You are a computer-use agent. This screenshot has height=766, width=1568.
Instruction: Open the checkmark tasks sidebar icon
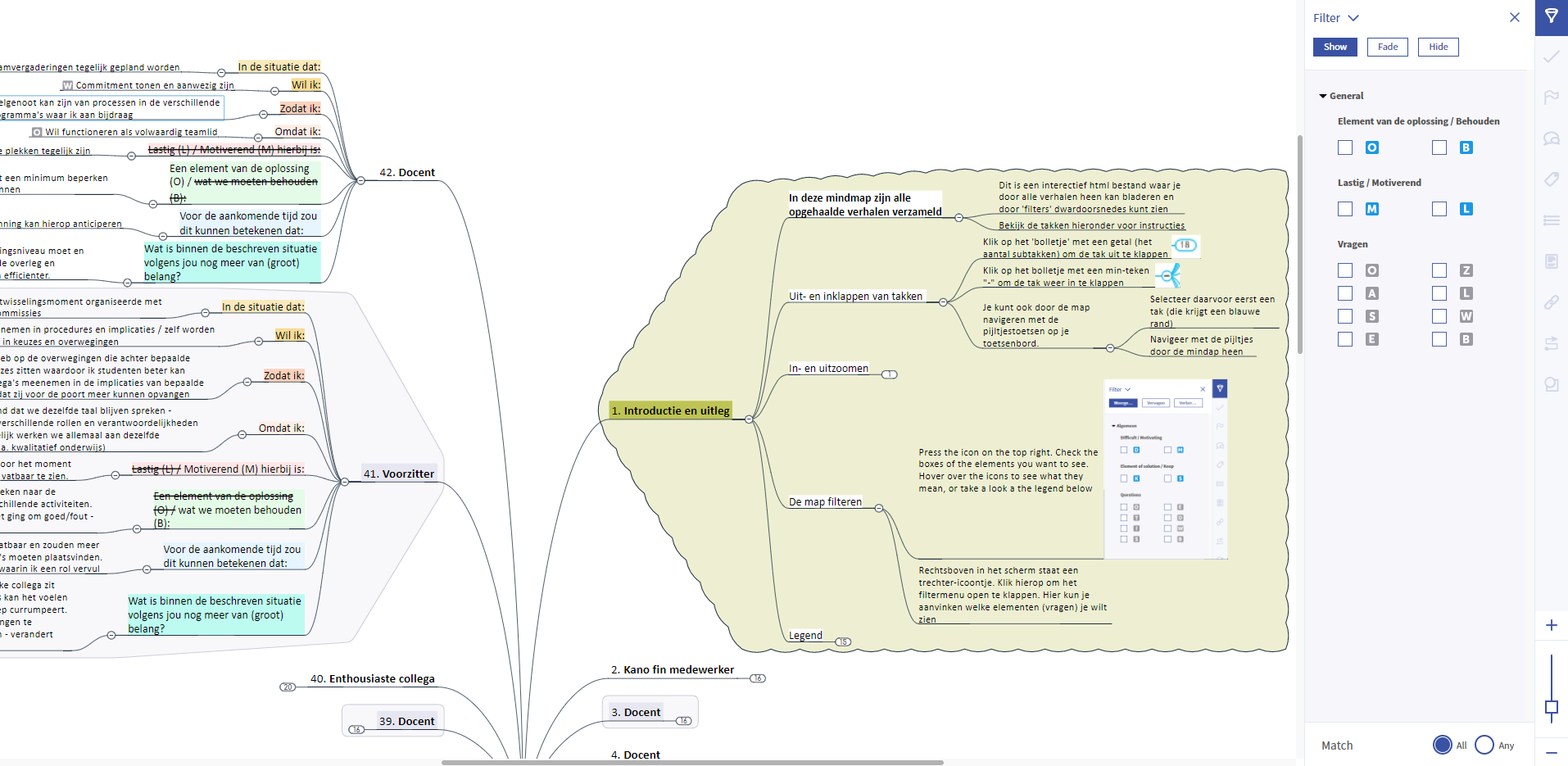1551,57
